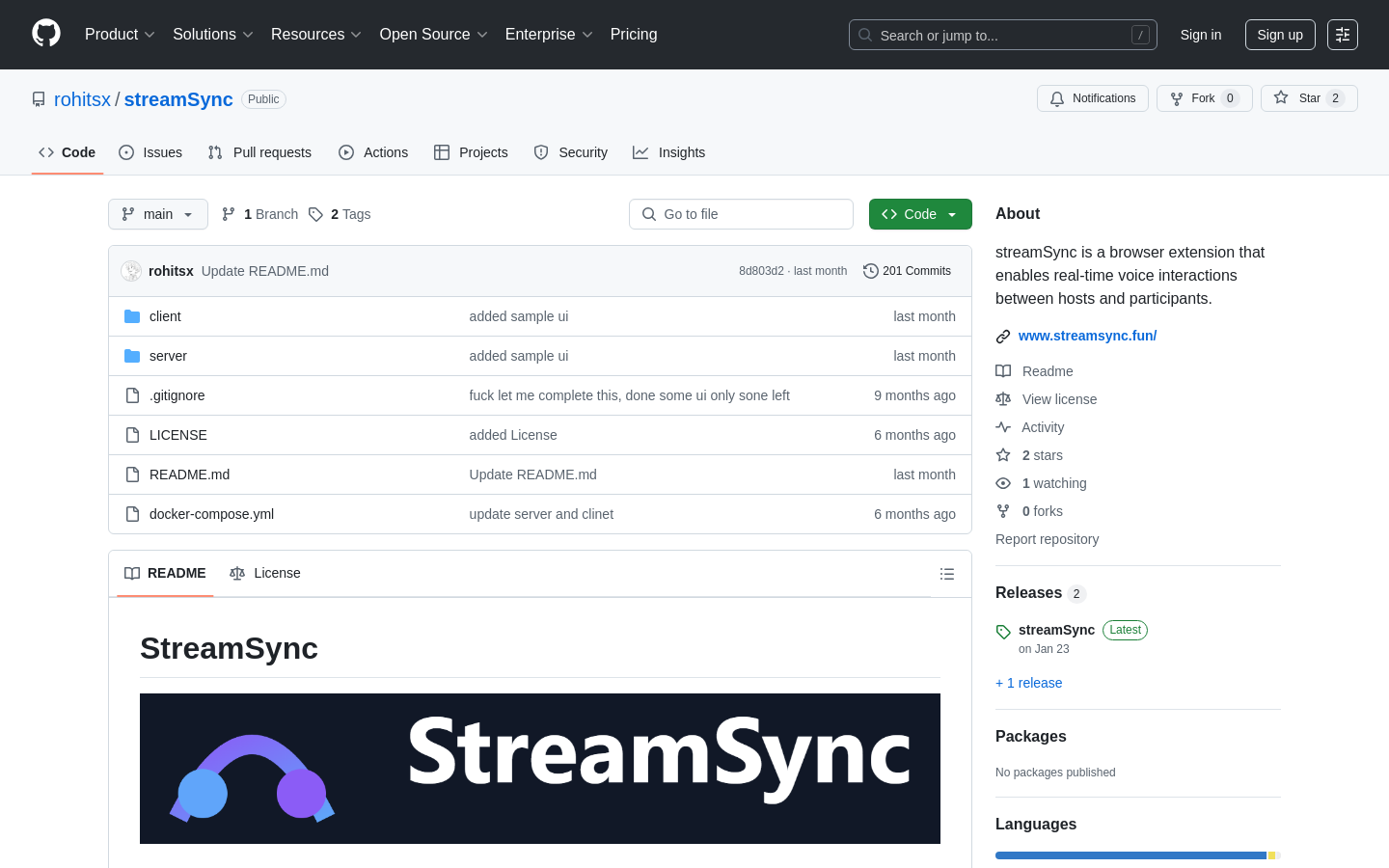Click the docker-compose.yml file icon

tap(132, 514)
